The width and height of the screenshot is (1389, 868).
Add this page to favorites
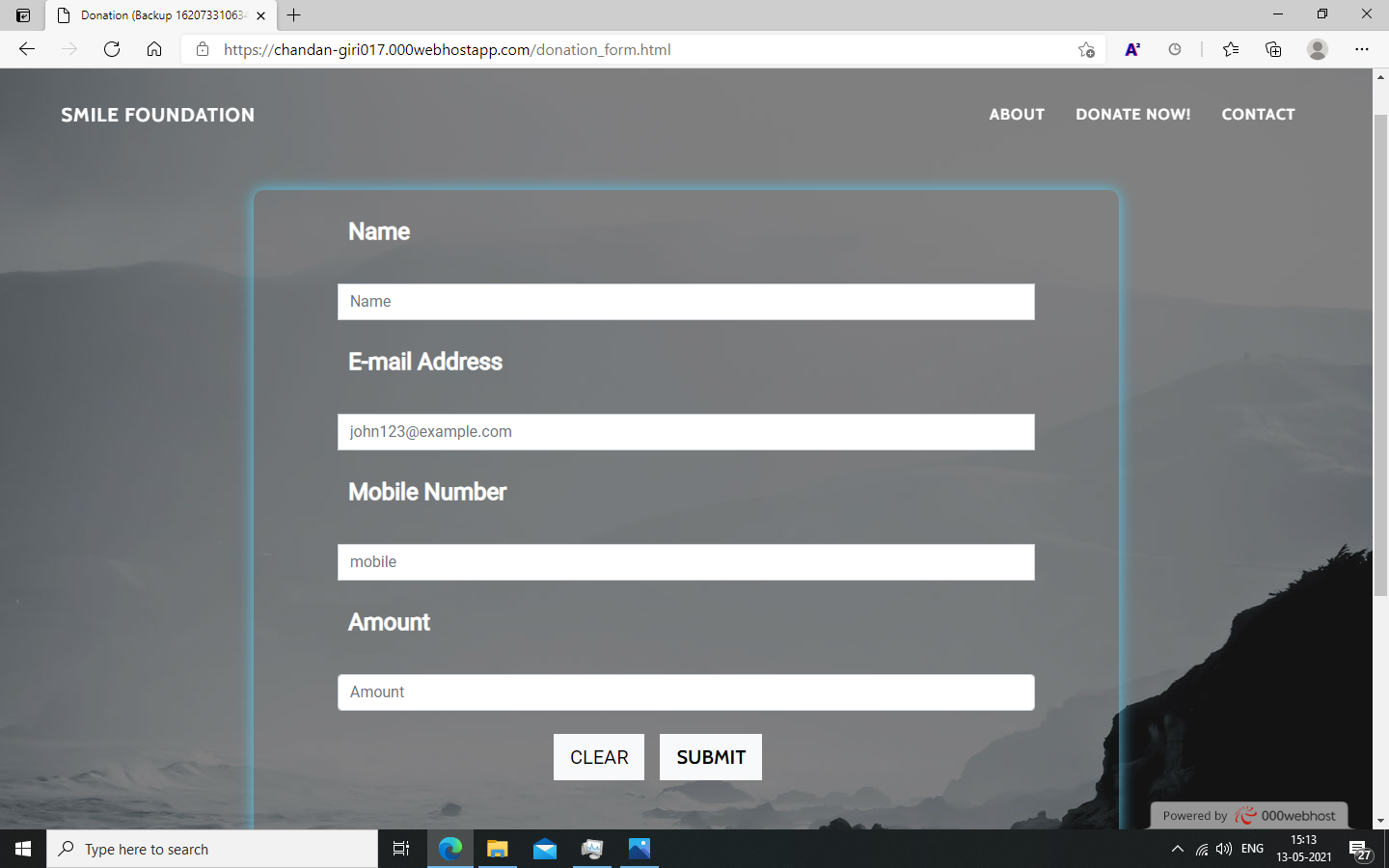click(1086, 49)
